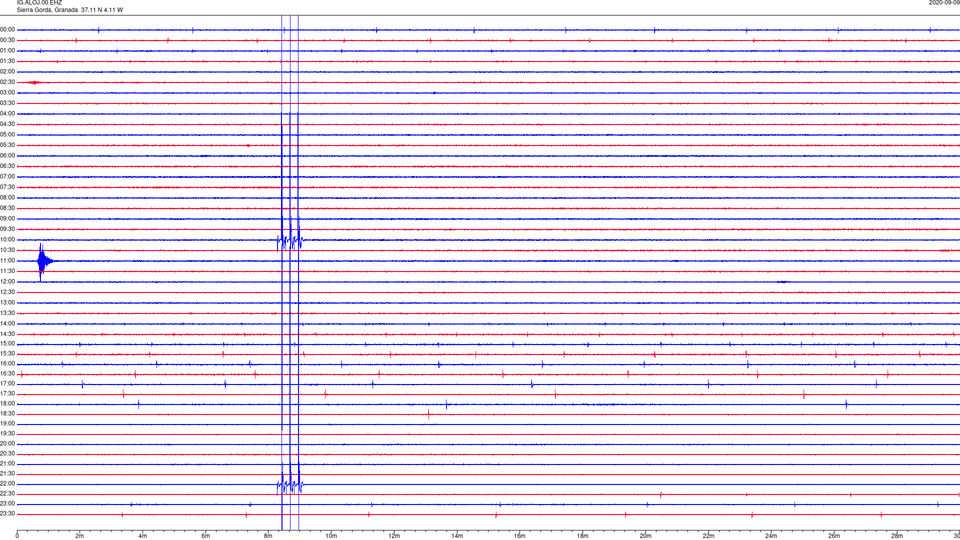Select the 07:30 trace time label

pyautogui.click(x=7, y=187)
